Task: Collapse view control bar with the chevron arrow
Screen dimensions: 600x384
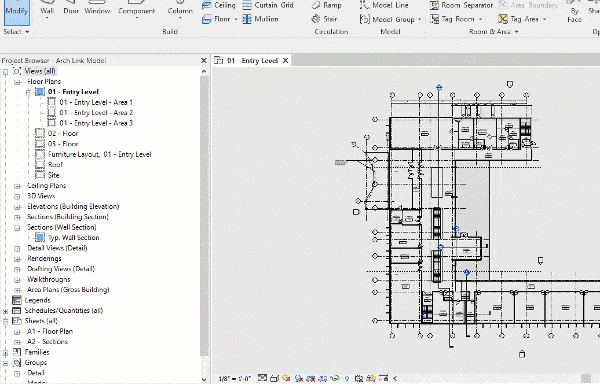Action: pyautogui.click(x=395, y=379)
